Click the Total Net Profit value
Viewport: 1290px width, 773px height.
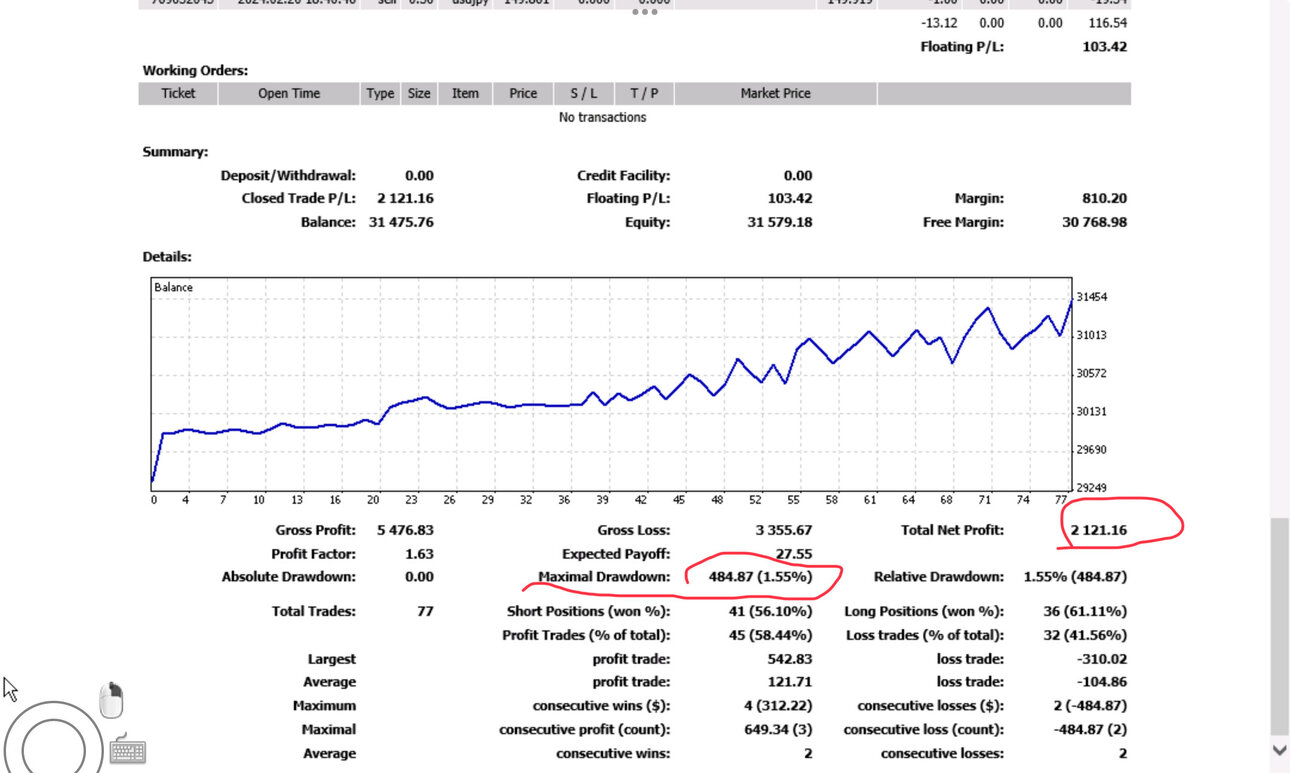pos(1098,530)
